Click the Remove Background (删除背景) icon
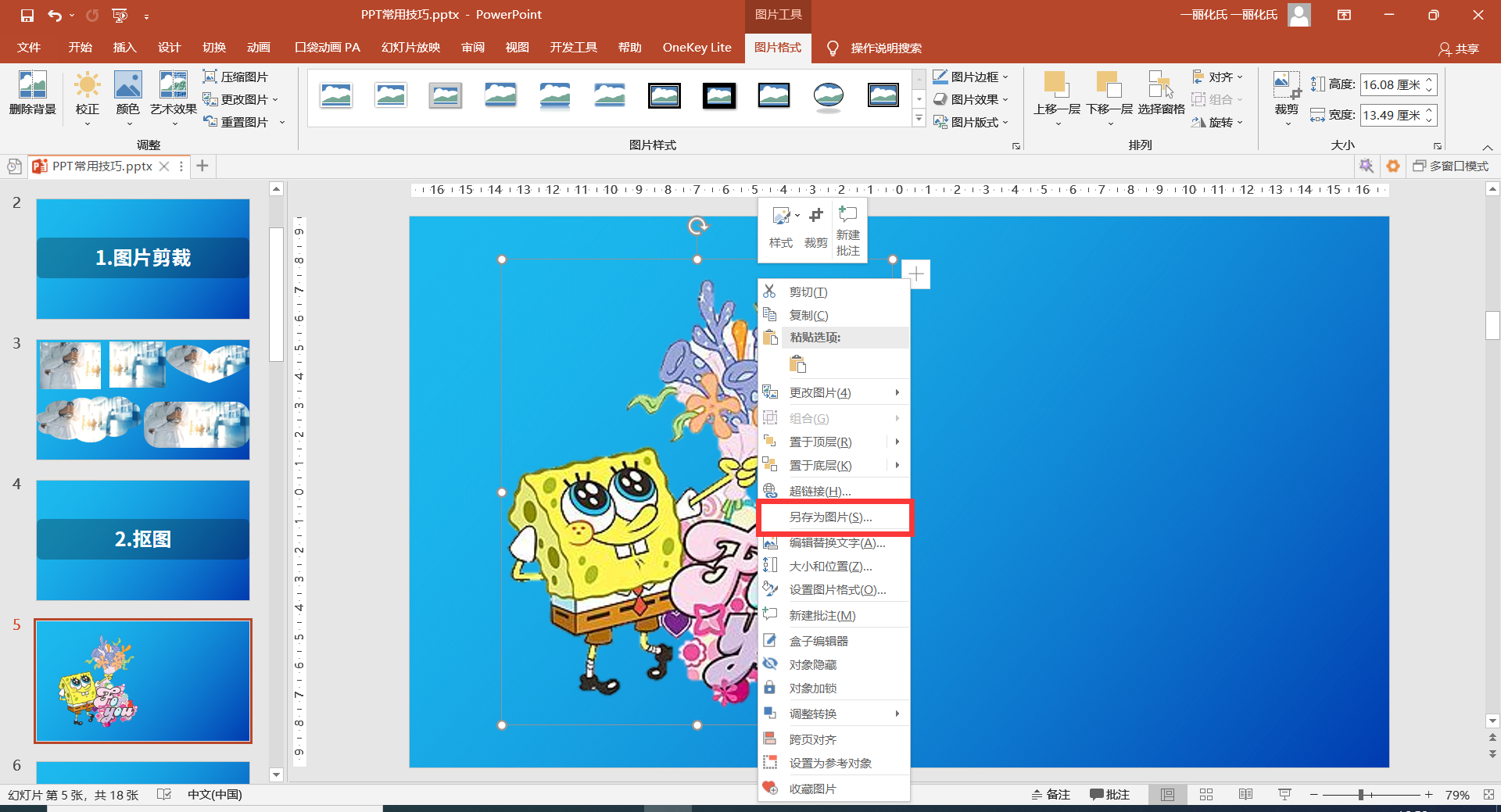This screenshot has width=1501, height=812. pyautogui.click(x=32, y=93)
